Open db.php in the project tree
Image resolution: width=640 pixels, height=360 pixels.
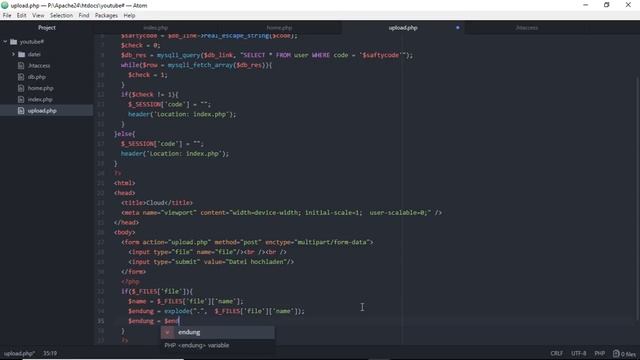pyautogui.click(x=37, y=77)
